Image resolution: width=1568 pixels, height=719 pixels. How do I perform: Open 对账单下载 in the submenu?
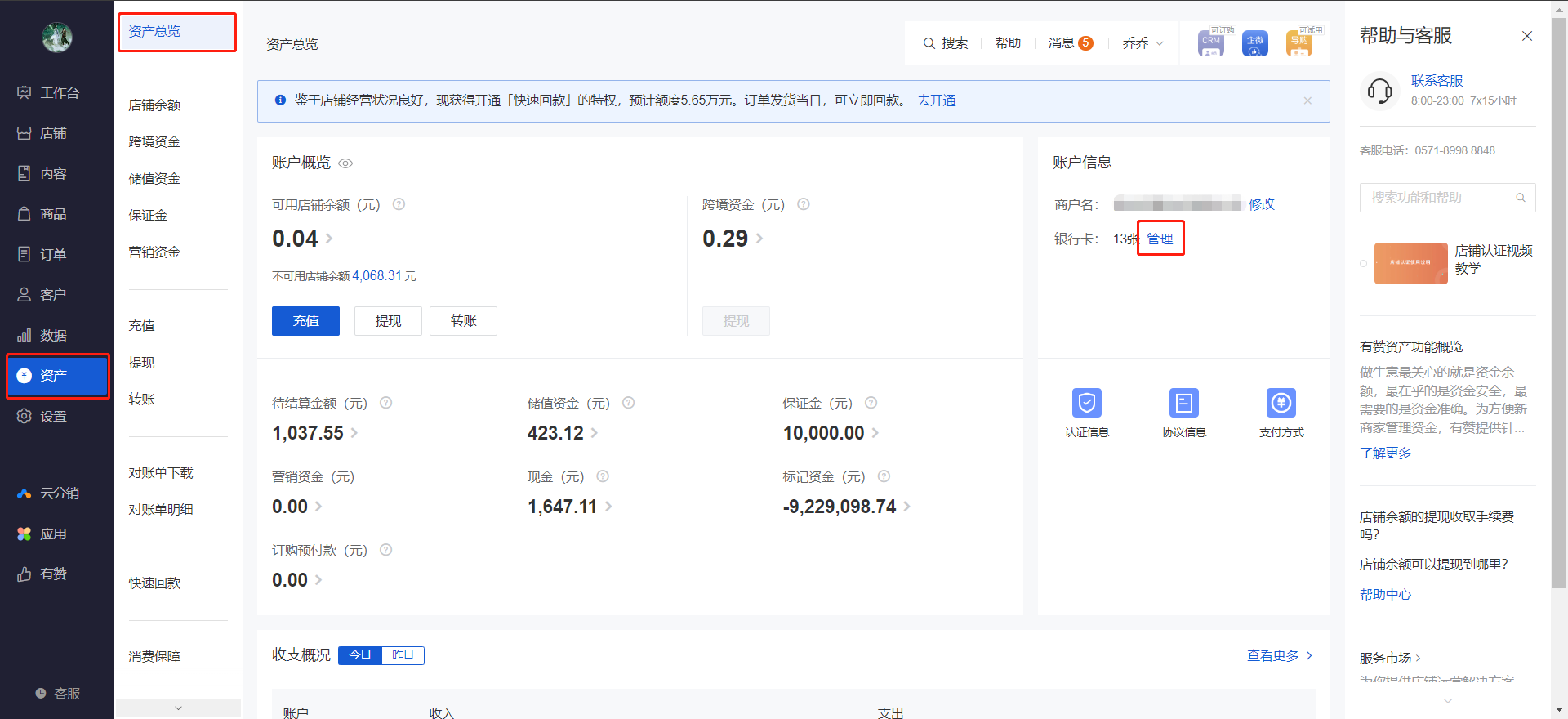[161, 473]
